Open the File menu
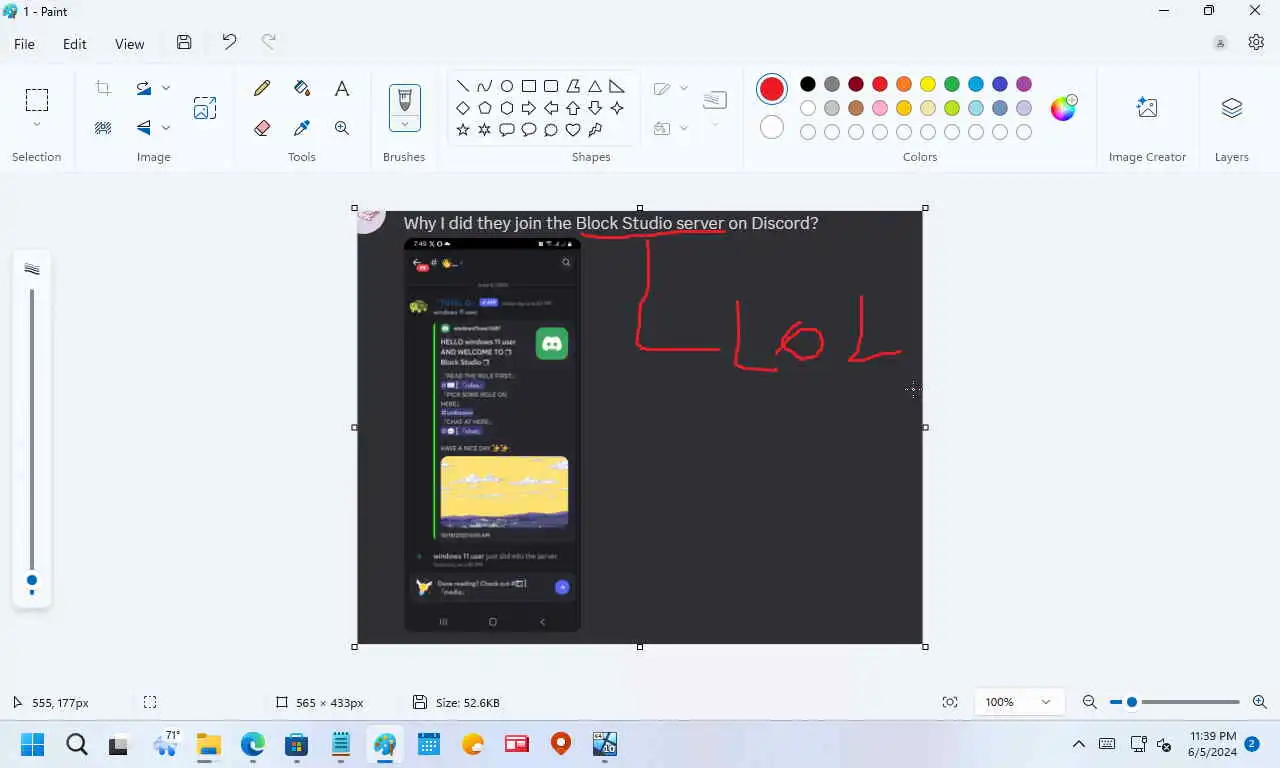 click(24, 44)
